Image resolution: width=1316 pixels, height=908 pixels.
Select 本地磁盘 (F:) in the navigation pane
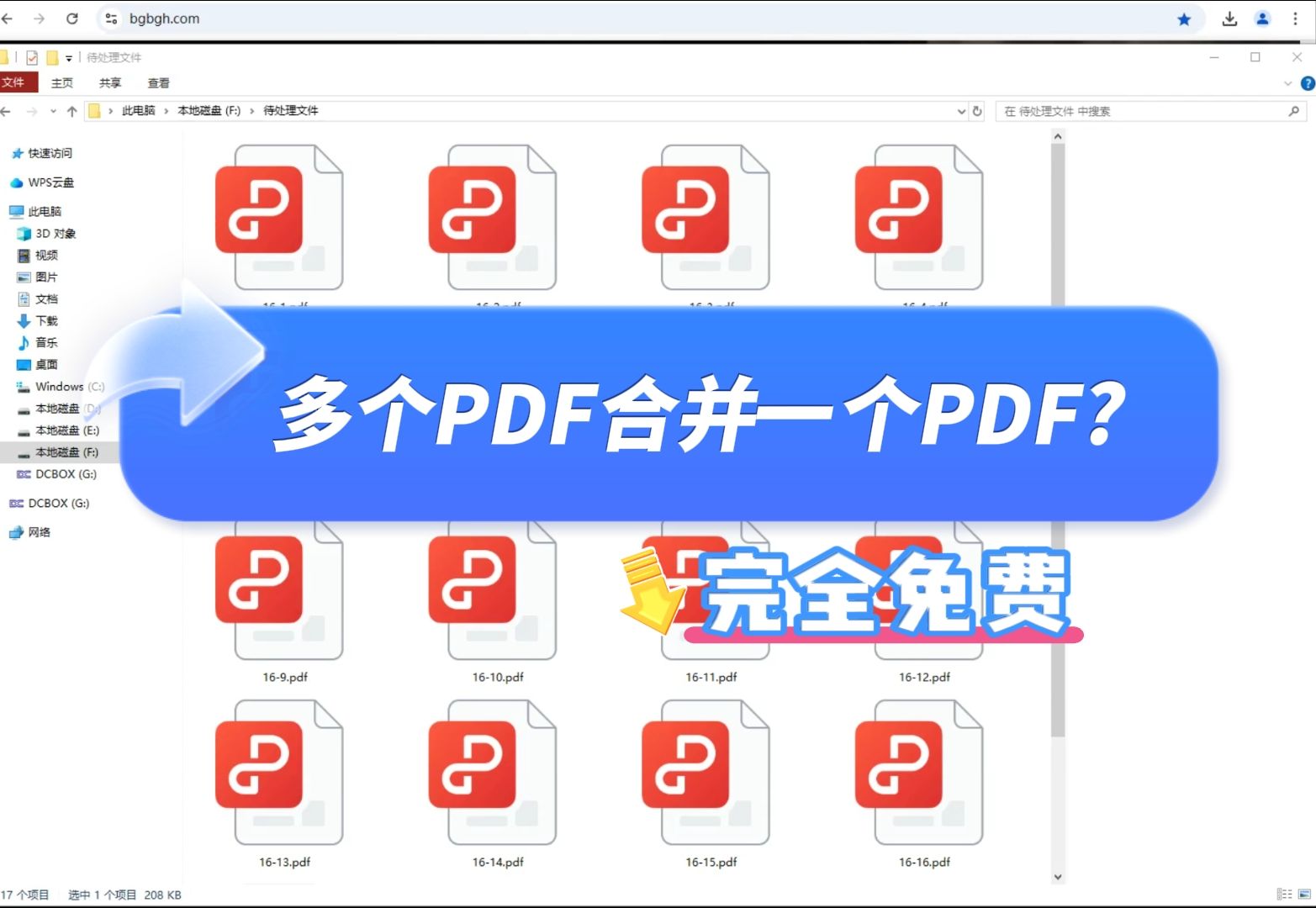(x=58, y=452)
